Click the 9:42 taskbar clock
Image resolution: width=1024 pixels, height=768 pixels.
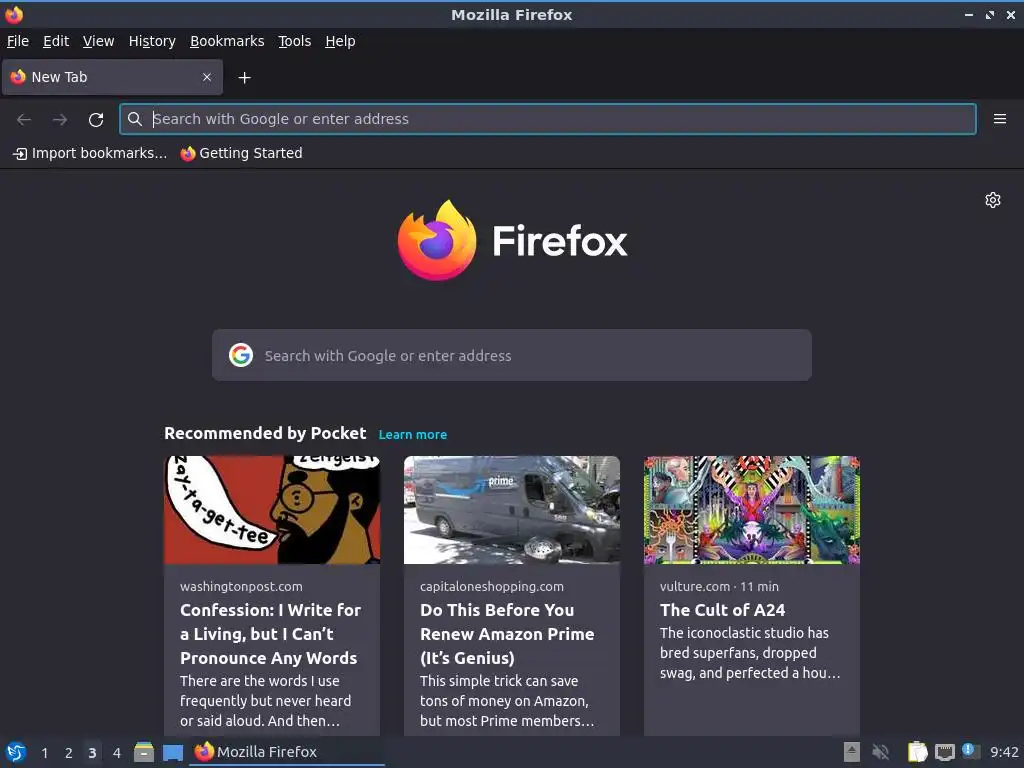click(1004, 752)
